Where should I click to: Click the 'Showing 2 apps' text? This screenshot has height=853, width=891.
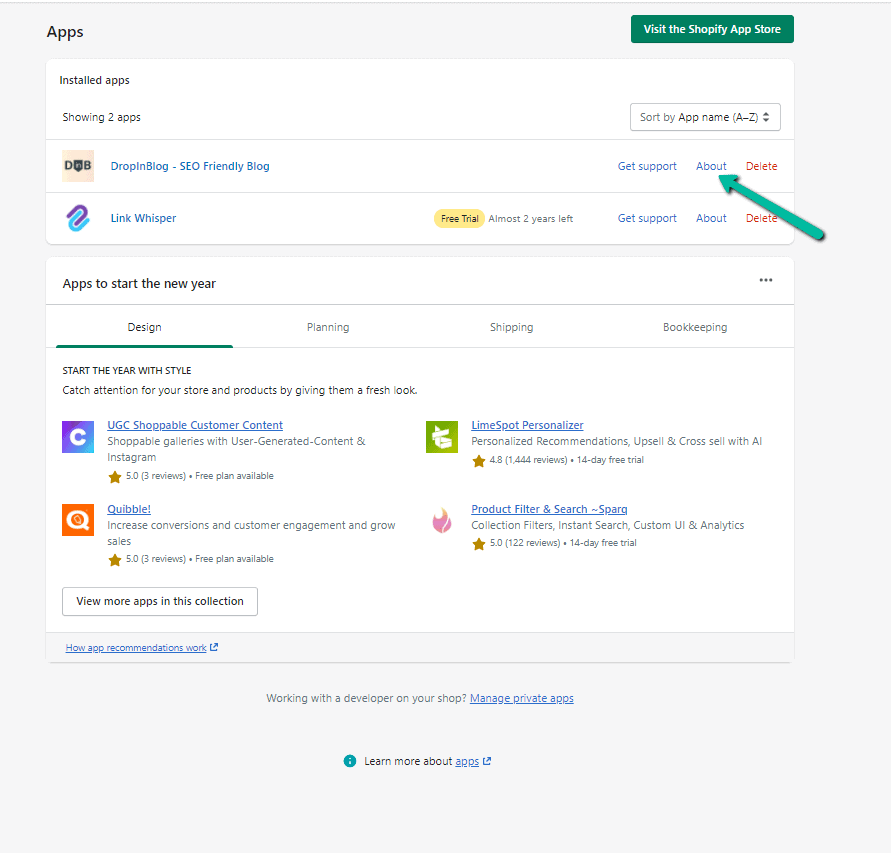[x=101, y=117]
